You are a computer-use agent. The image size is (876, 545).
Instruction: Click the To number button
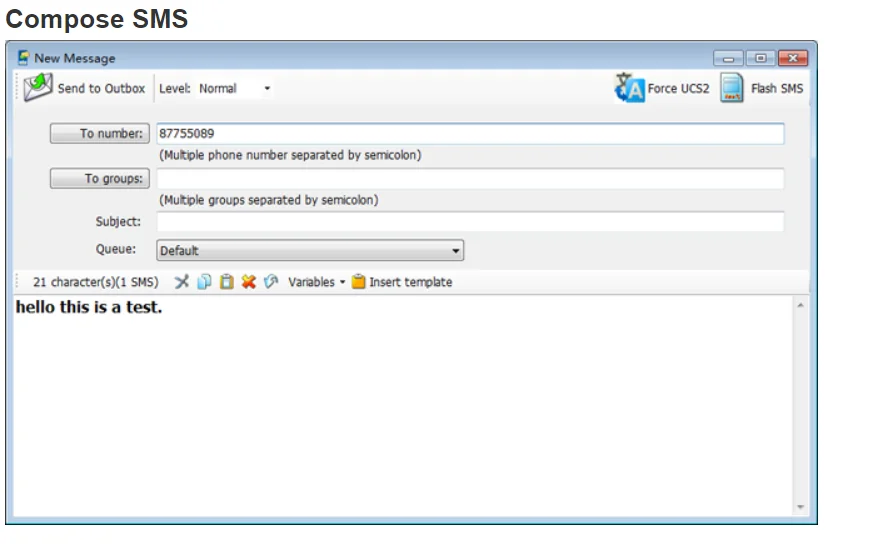click(100, 133)
